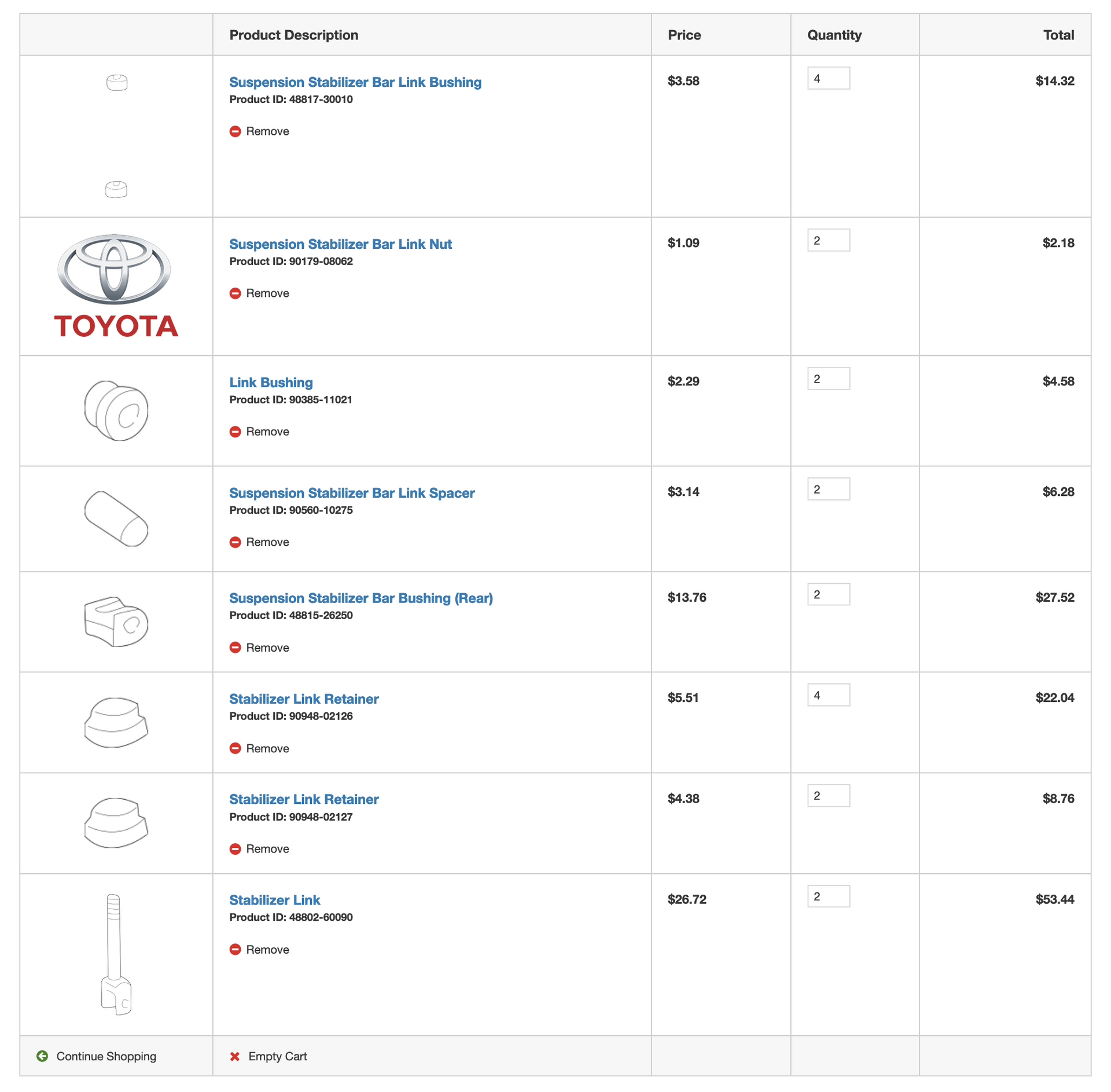Viewport: 1111px width, 1092px height.
Task: Select the Continue Shopping link
Action: 106,1056
